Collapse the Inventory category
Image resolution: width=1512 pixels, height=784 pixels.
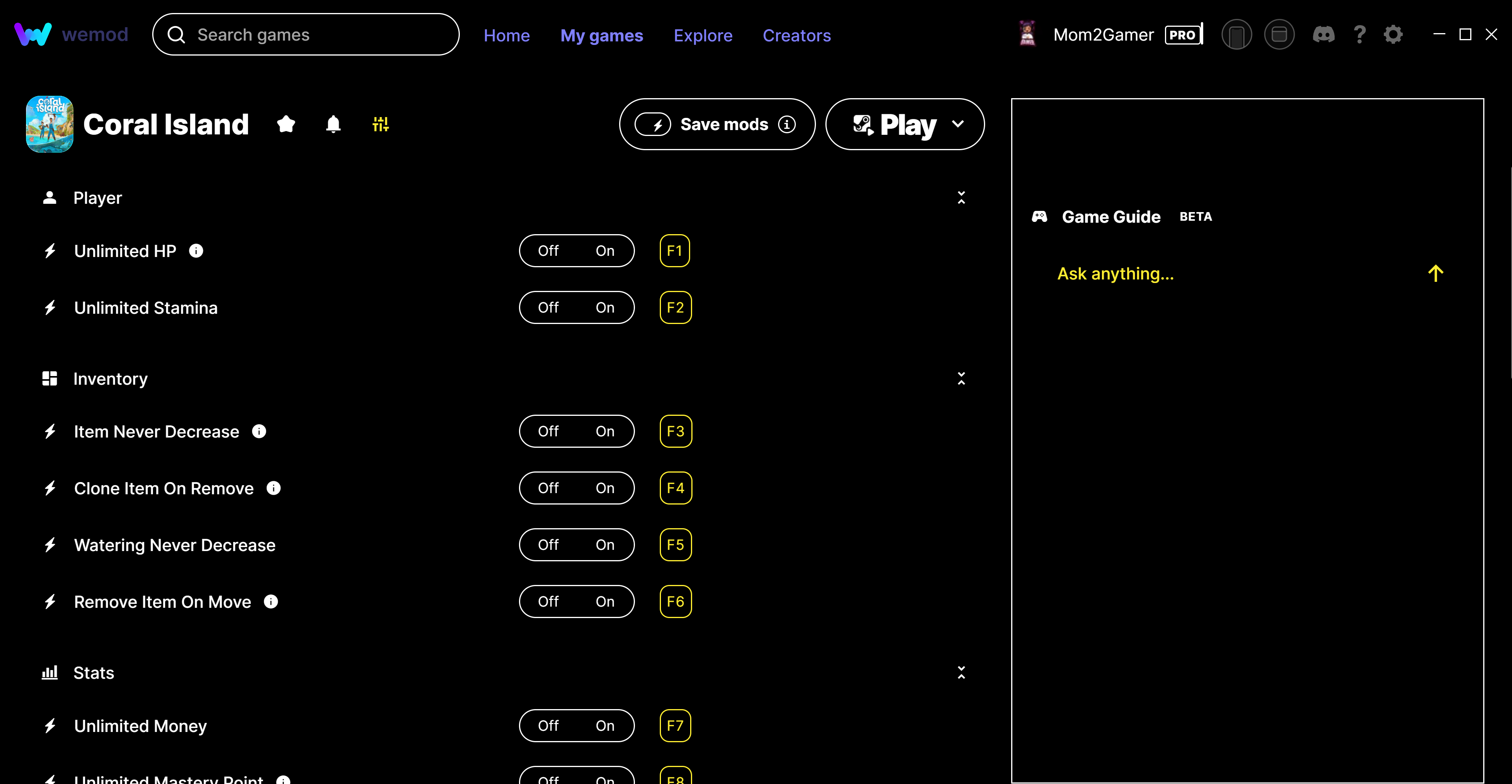pyautogui.click(x=961, y=378)
